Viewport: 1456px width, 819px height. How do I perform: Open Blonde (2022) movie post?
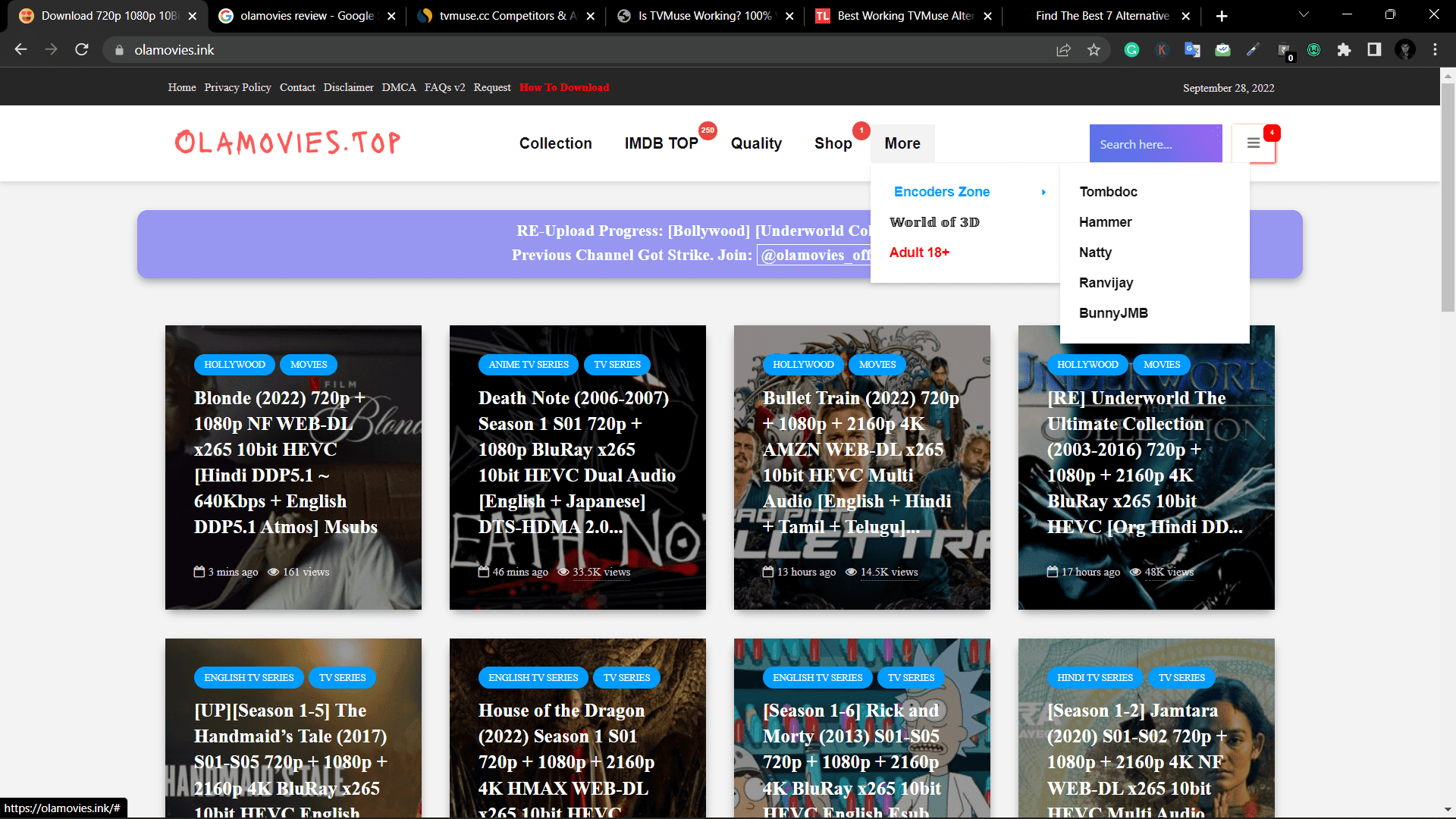coord(285,462)
